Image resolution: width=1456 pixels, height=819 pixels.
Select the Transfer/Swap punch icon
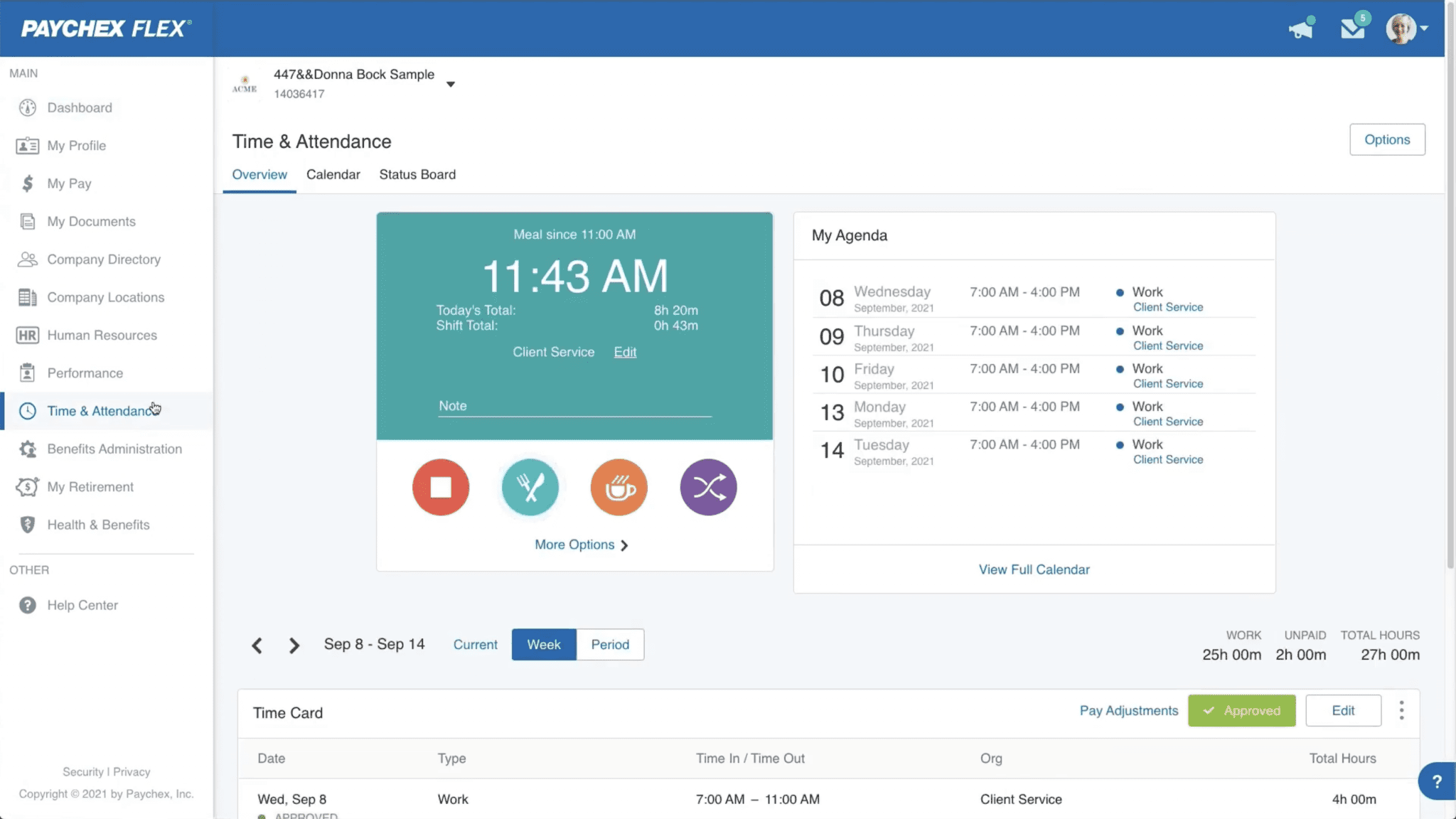pyautogui.click(x=708, y=487)
